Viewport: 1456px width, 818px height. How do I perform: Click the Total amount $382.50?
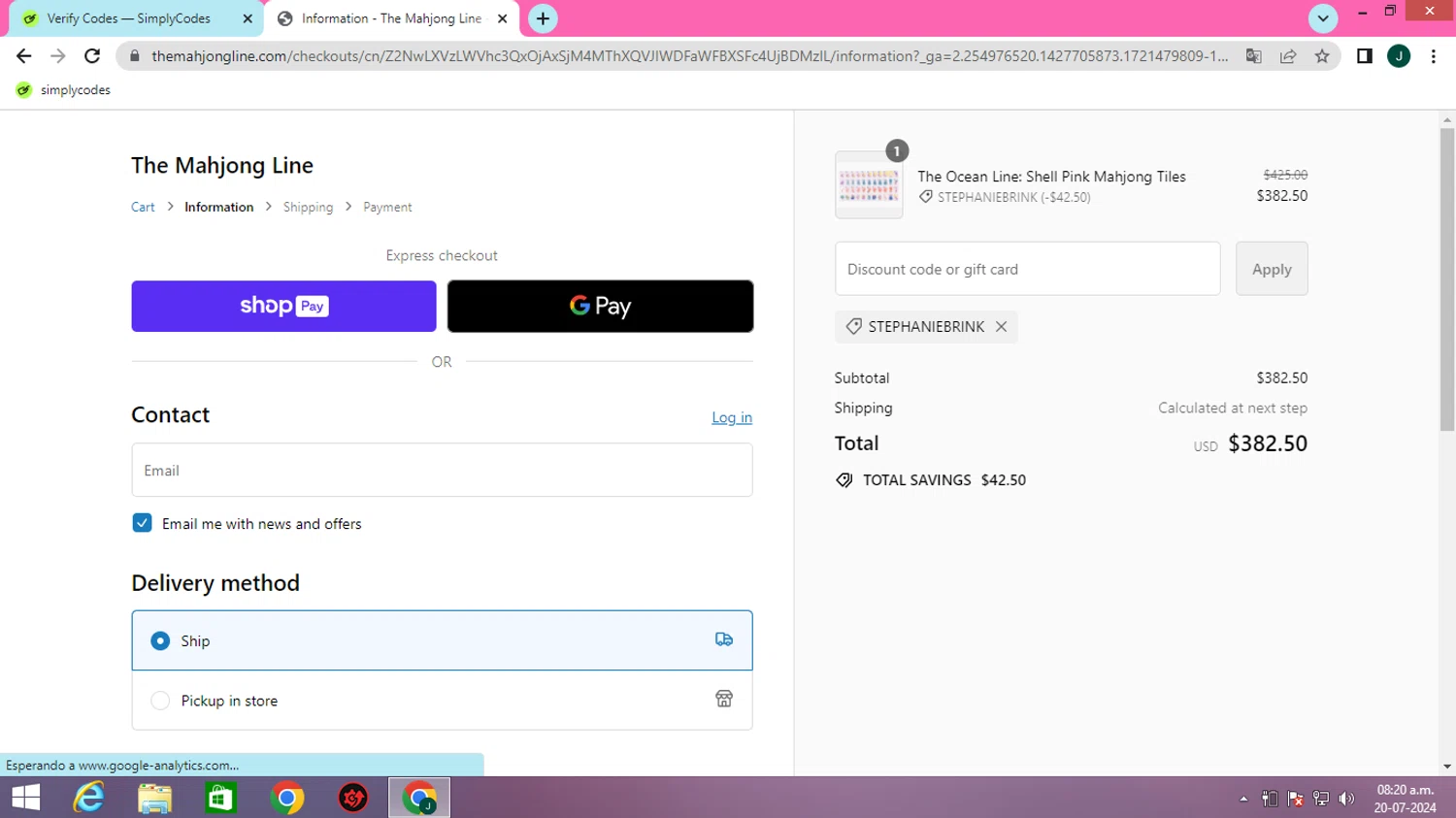(x=1268, y=443)
